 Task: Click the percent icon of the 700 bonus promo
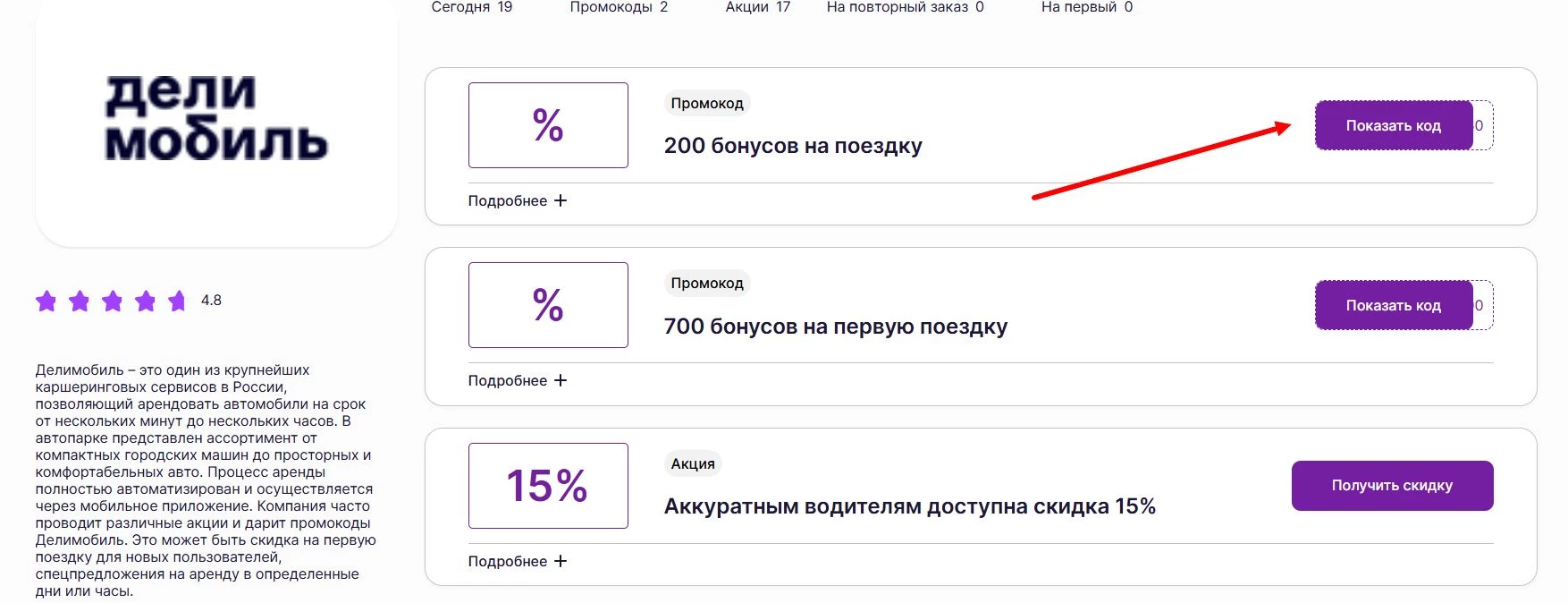pos(547,305)
